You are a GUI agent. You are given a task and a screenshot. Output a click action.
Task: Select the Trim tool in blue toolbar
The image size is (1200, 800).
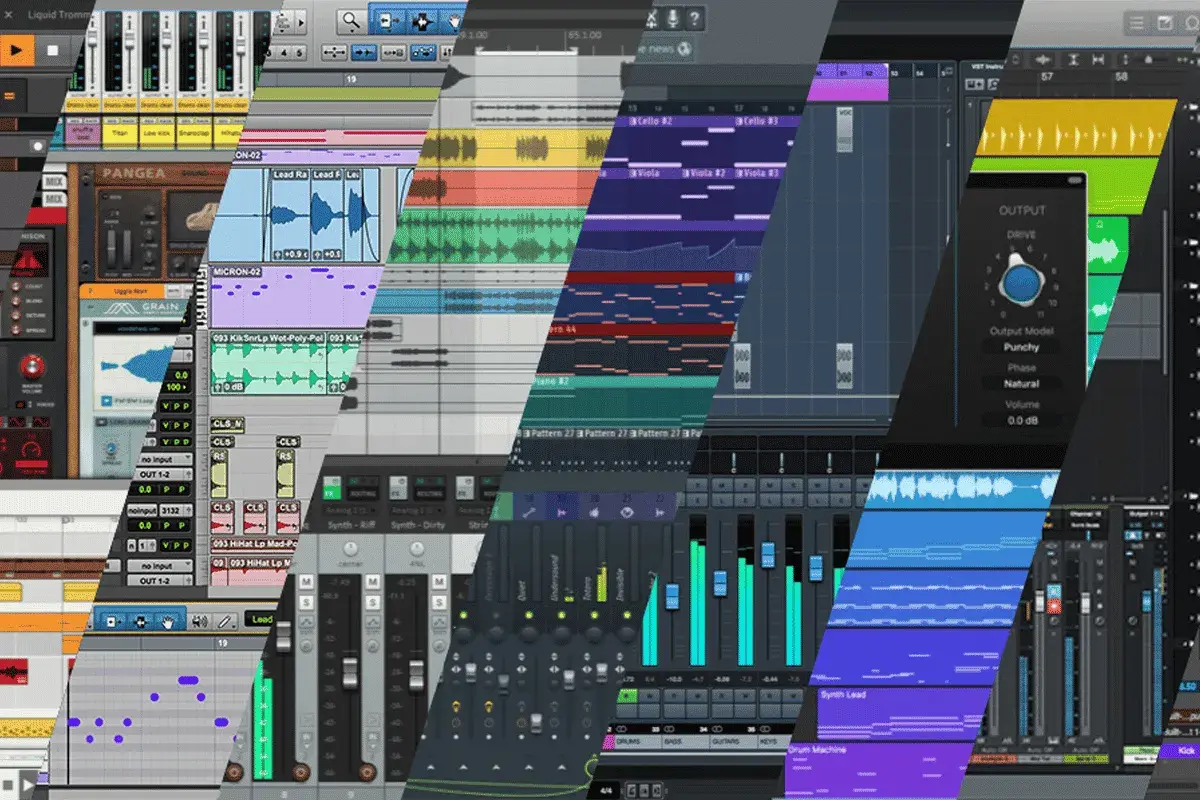[388, 19]
